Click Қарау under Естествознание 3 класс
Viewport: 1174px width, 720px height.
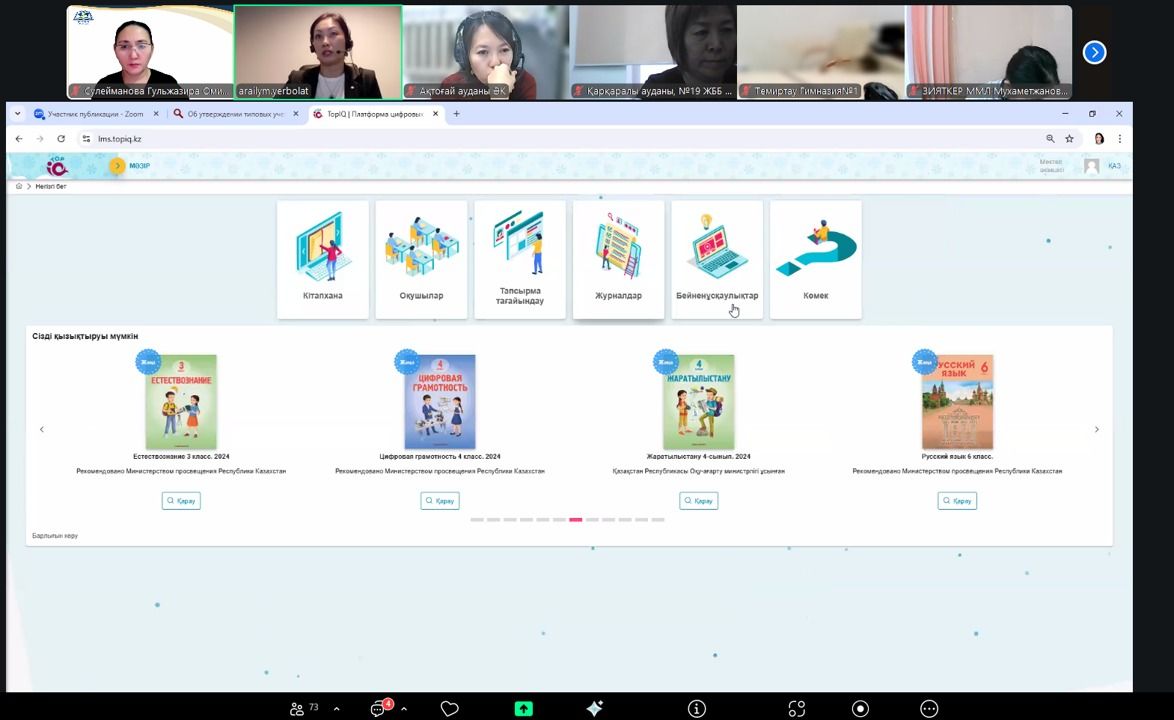[181, 501]
